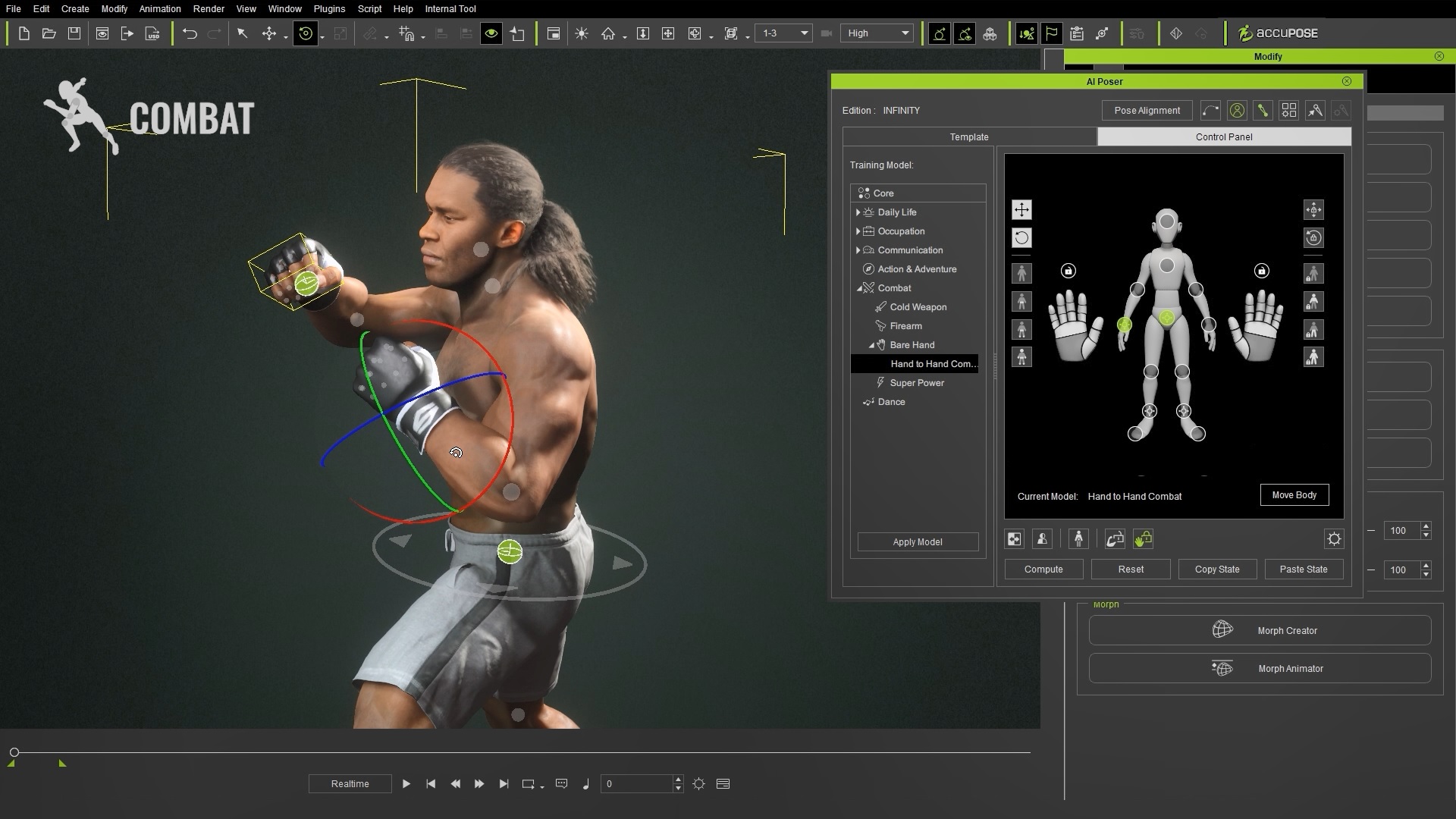Click the four-squares grid icon in AI Poser
This screenshot has height=819, width=1456.
pyautogui.click(x=1288, y=111)
